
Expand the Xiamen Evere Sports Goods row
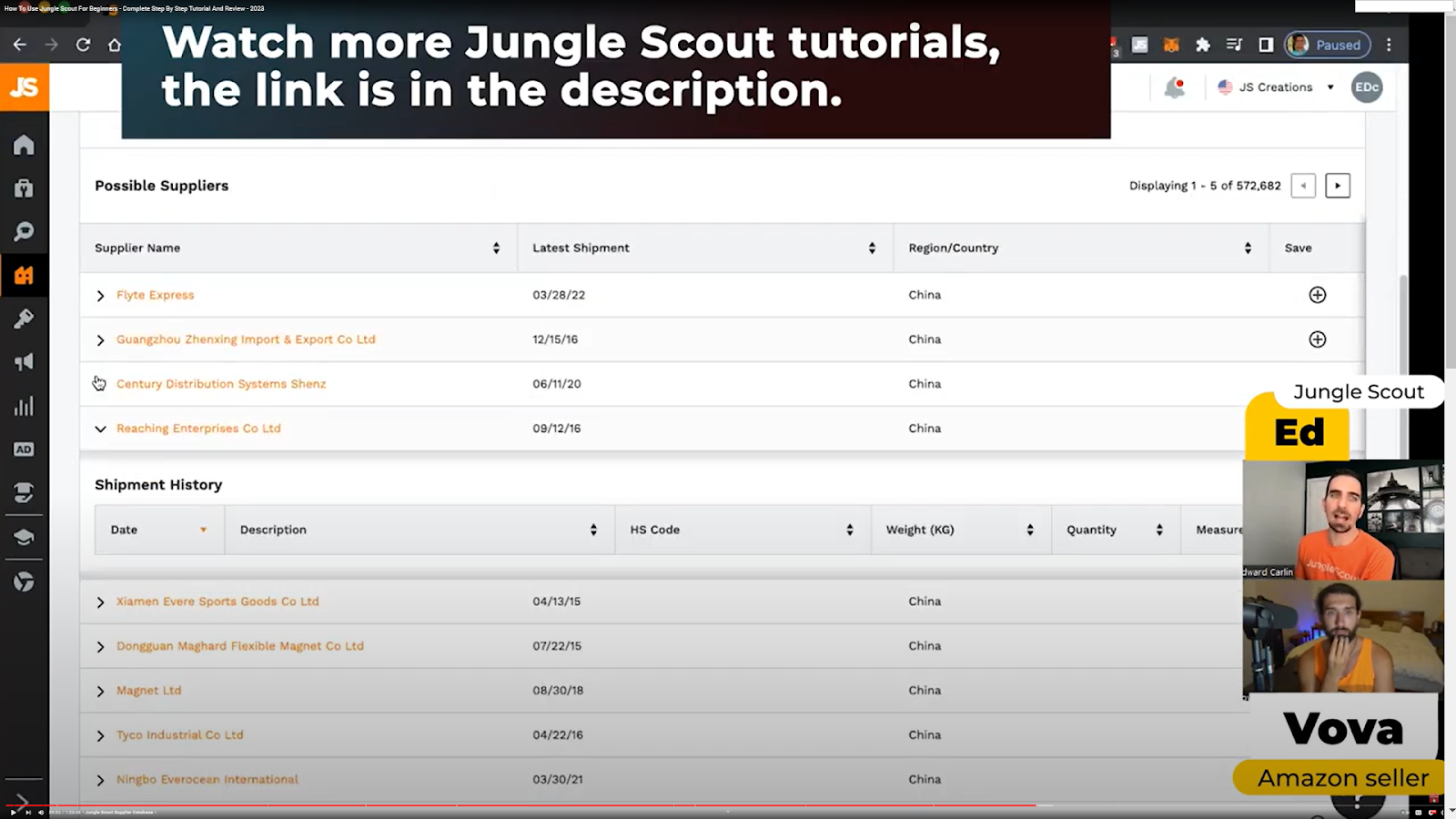pyautogui.click(x=100, y=602)
